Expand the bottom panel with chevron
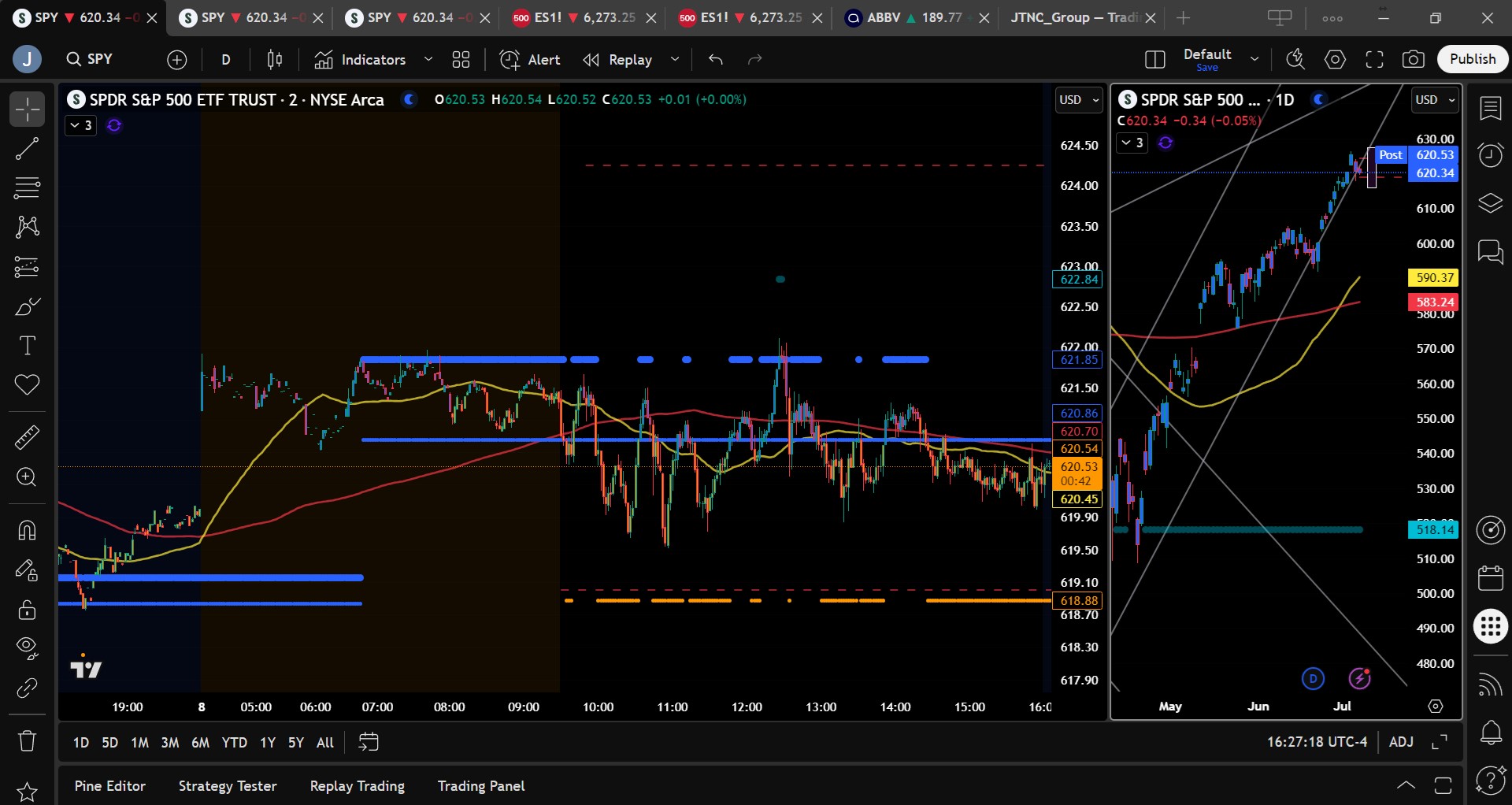This screenshot has height=805, width=1512. (1406, 785)
